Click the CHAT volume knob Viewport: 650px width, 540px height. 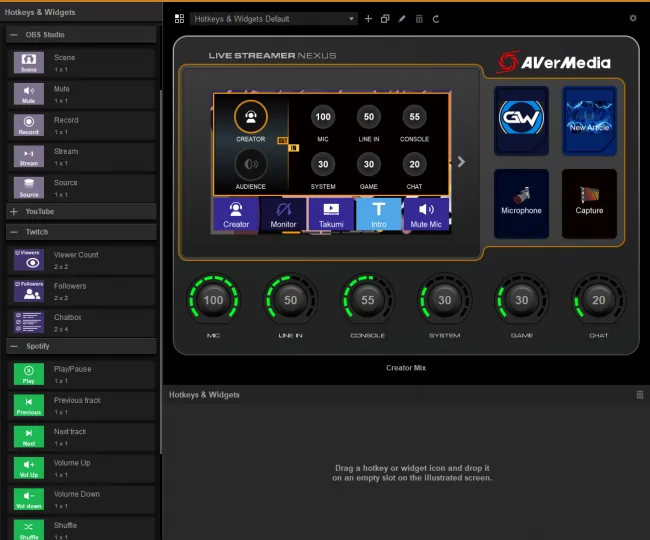(599, 300)
